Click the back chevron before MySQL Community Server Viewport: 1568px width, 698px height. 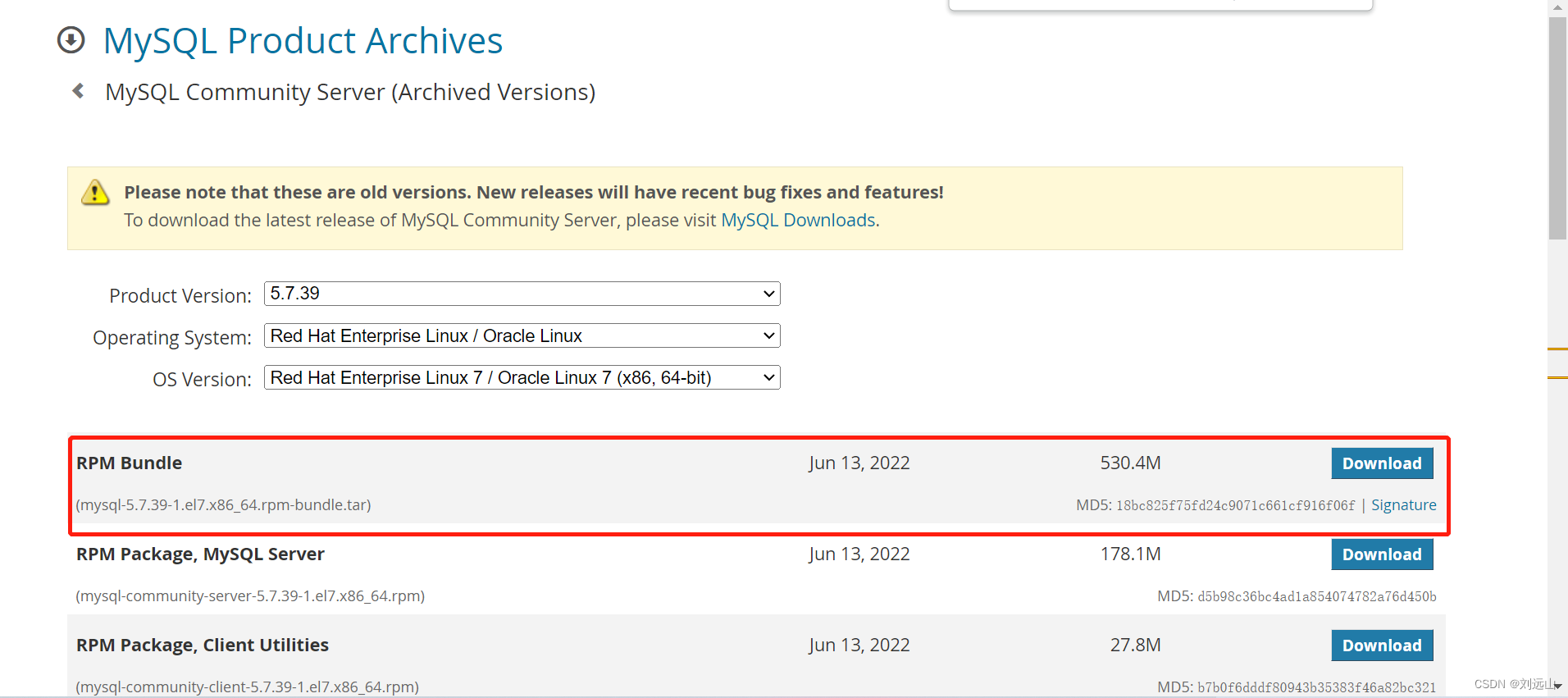tap(79, 91)
